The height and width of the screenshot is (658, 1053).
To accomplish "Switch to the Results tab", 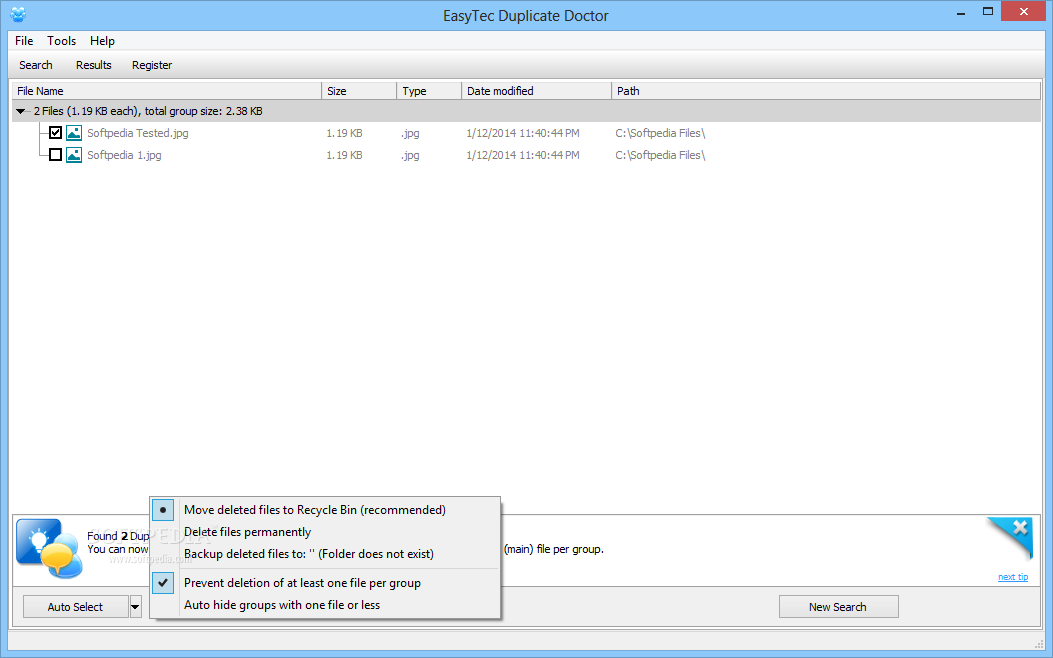I will (93, 65).
